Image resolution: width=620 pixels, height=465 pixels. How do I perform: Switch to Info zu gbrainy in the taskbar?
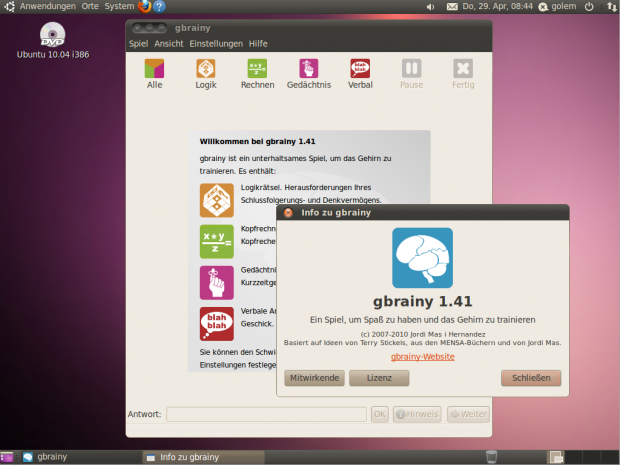(203, 457)
